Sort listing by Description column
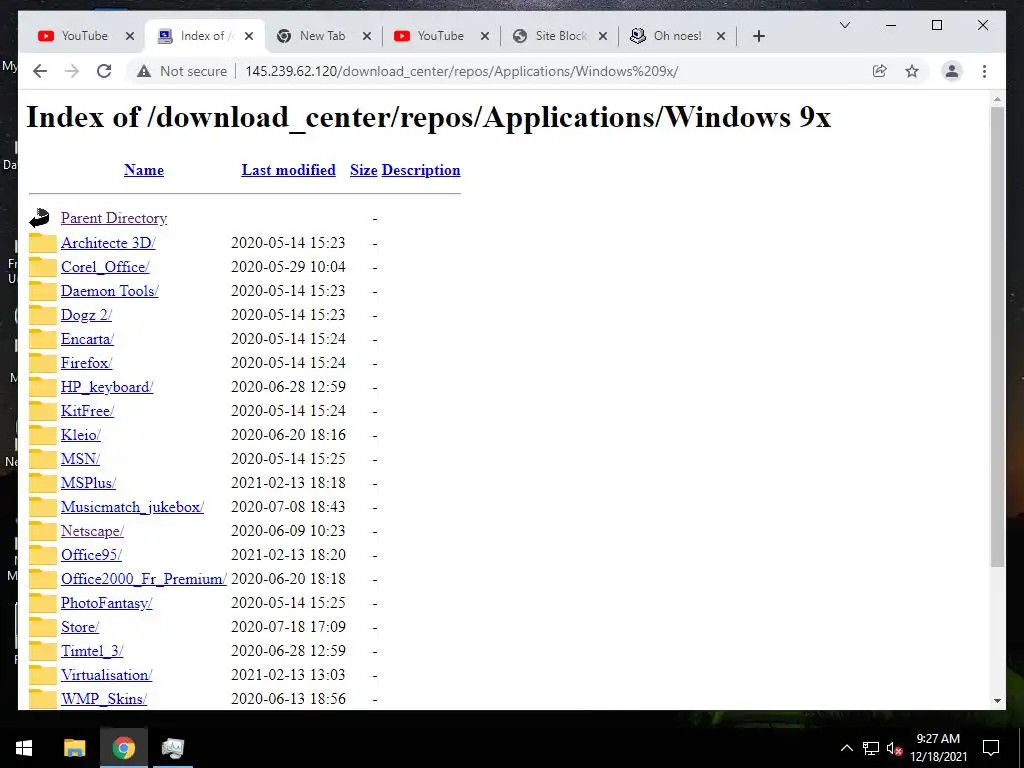The height and width of the screenshot is (768, 1024). pos(421,170)
